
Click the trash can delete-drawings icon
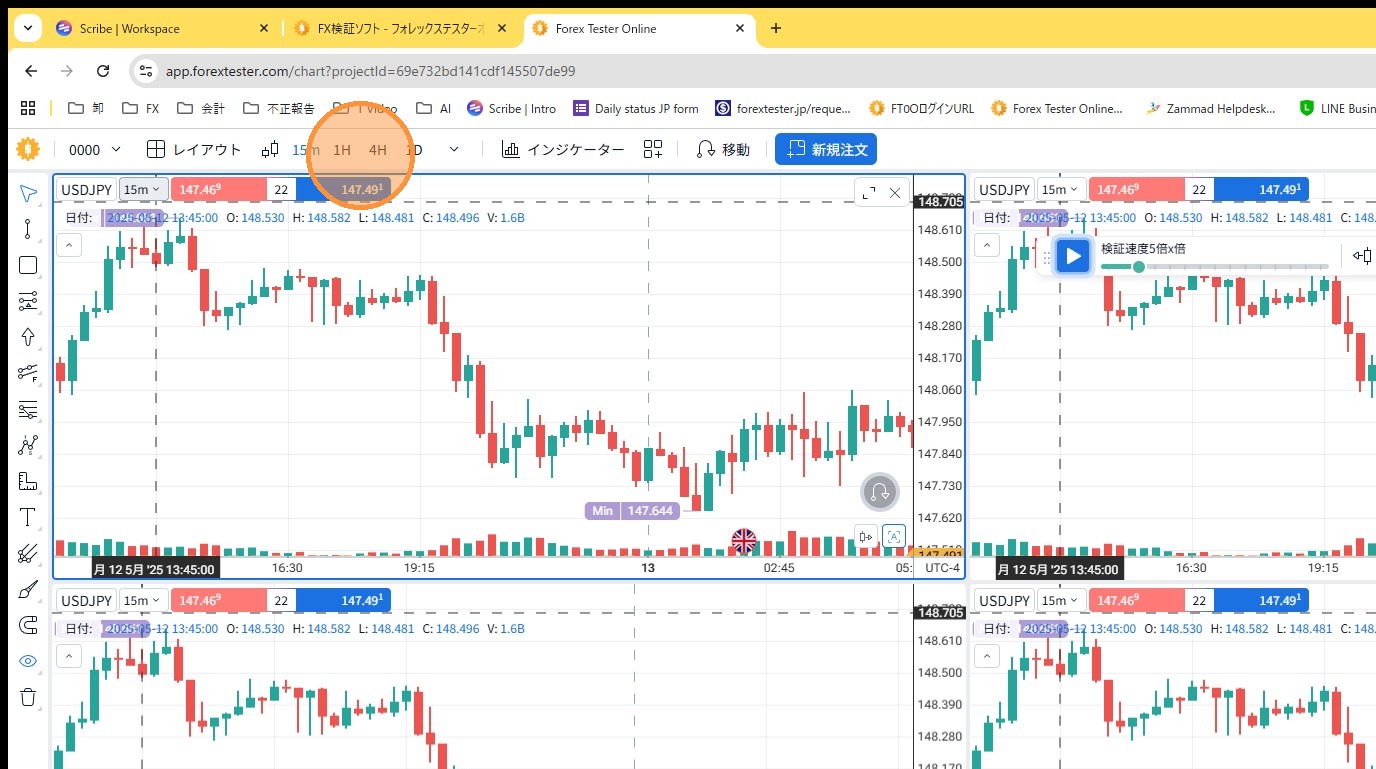pyautogui.click(x=28, y=697)
